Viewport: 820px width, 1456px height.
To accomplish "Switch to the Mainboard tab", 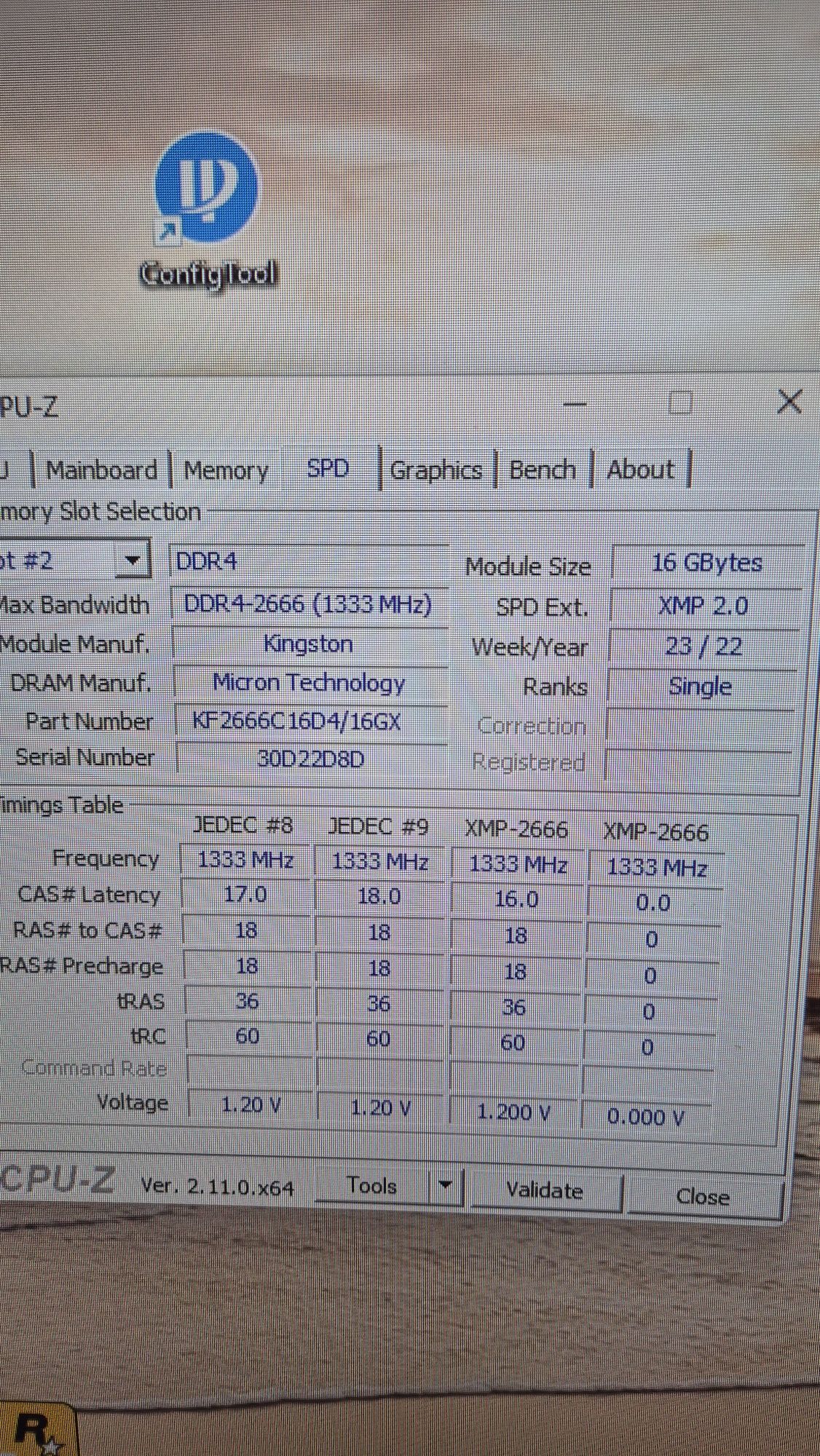I will (x=101, y=470).
